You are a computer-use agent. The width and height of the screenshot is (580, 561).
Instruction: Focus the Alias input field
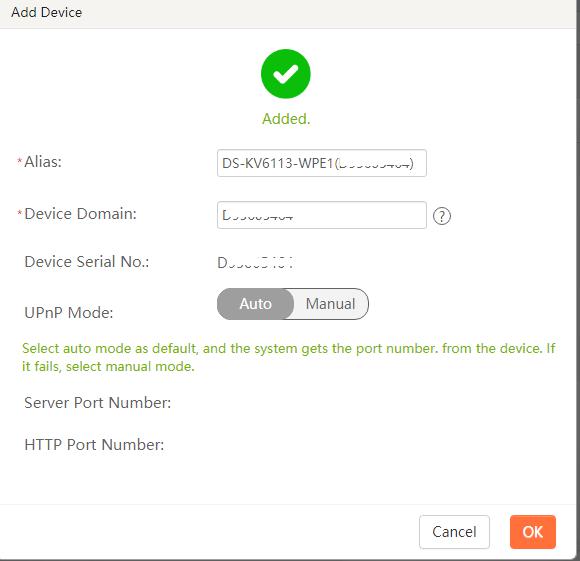(x=322, y=163)
